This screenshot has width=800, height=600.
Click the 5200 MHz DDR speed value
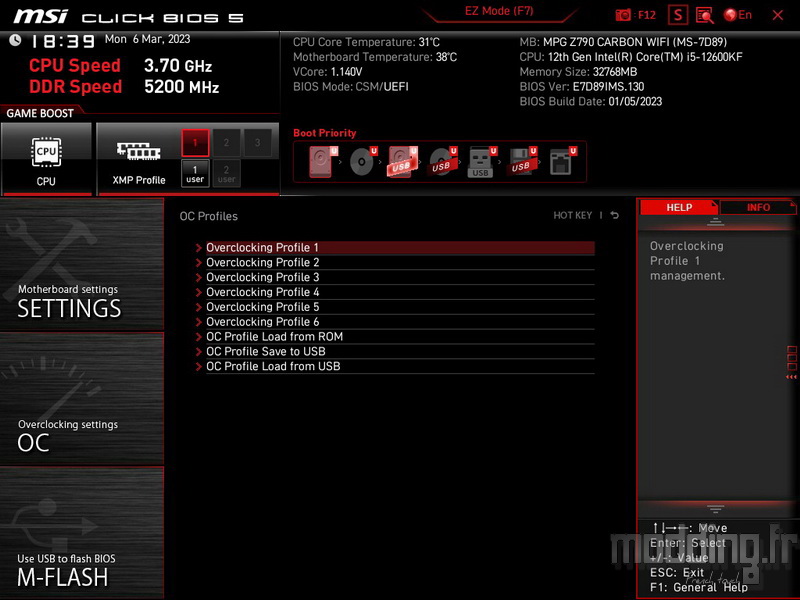coord(182,87)
